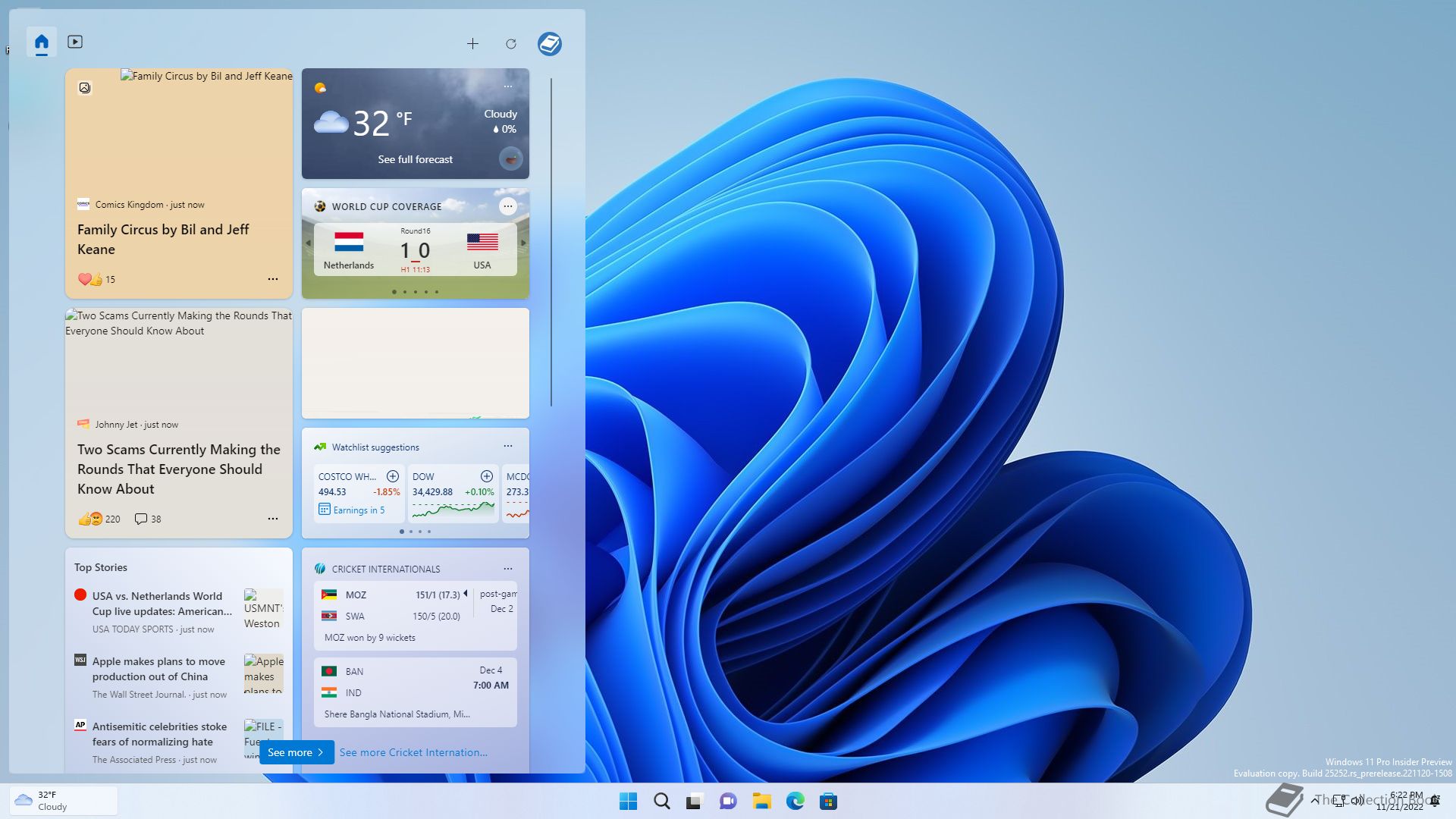Click the 32°F temperature reading
The height and width of the screenshot is (819, 1456).
coord(382,123)
